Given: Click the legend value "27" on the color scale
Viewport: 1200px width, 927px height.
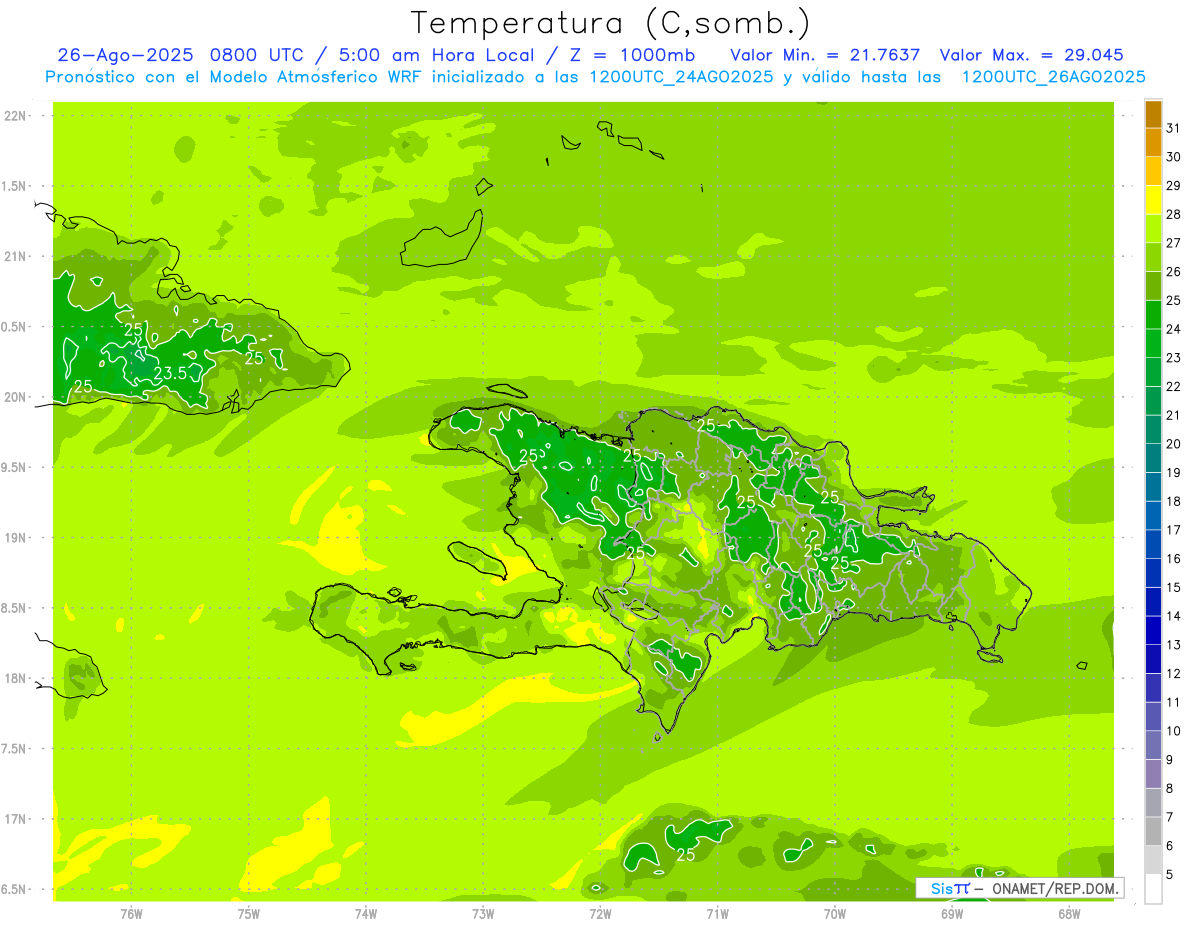Looking at the screenshot, I should point(1173,243).
